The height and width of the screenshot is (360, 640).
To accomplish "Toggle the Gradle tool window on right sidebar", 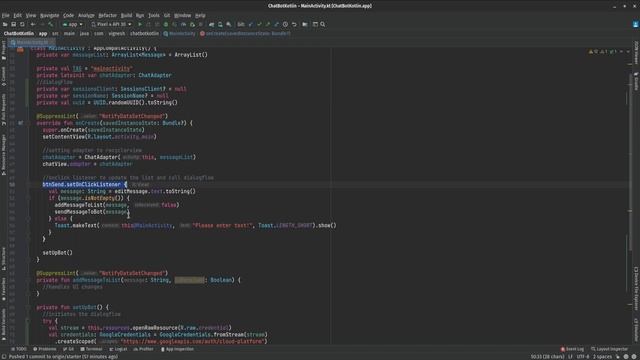I will 636,81.
